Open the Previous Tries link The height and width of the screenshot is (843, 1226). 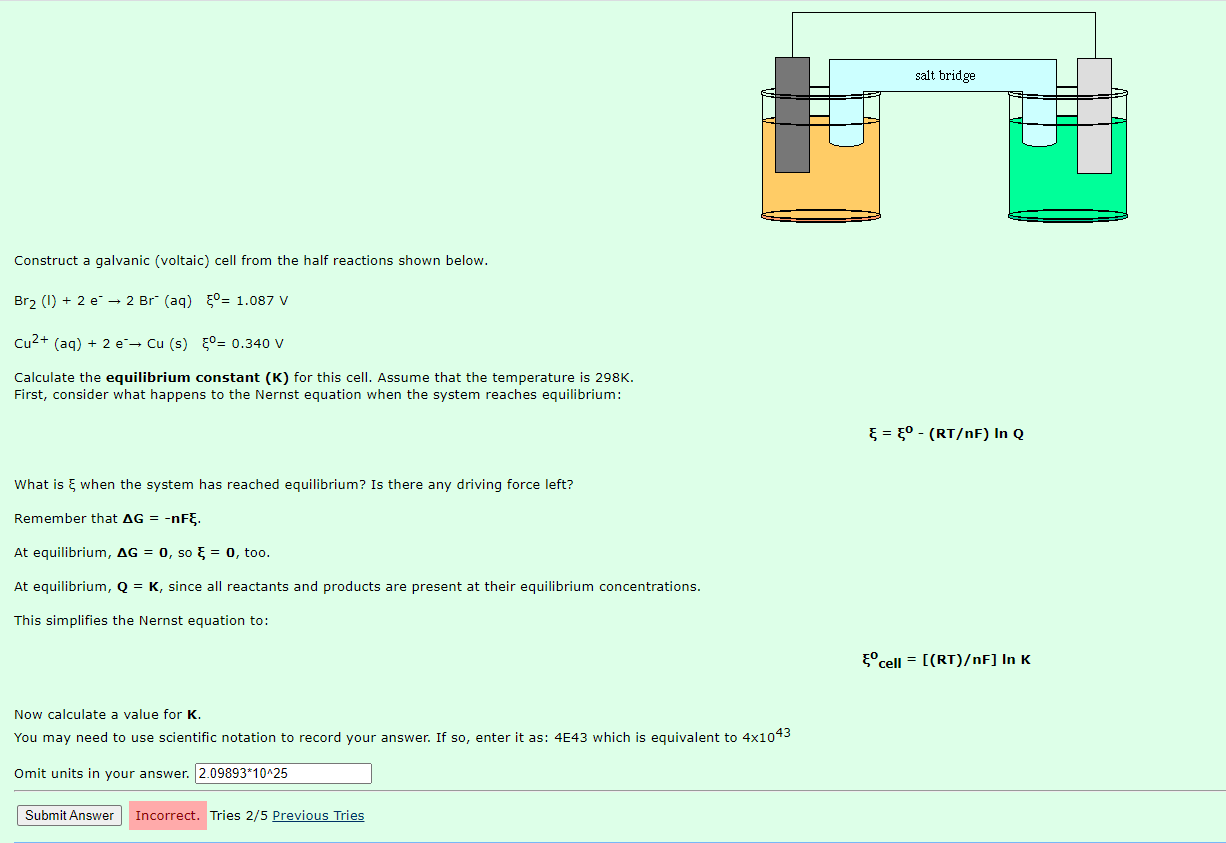click(x=318, y=815)
